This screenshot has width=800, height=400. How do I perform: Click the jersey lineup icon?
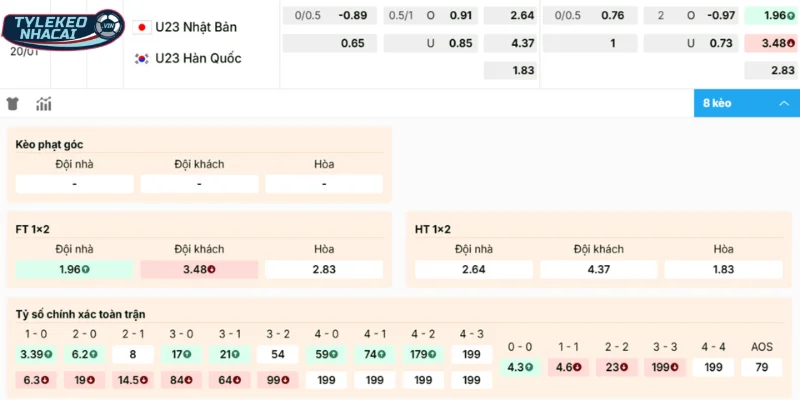(13, 104)
